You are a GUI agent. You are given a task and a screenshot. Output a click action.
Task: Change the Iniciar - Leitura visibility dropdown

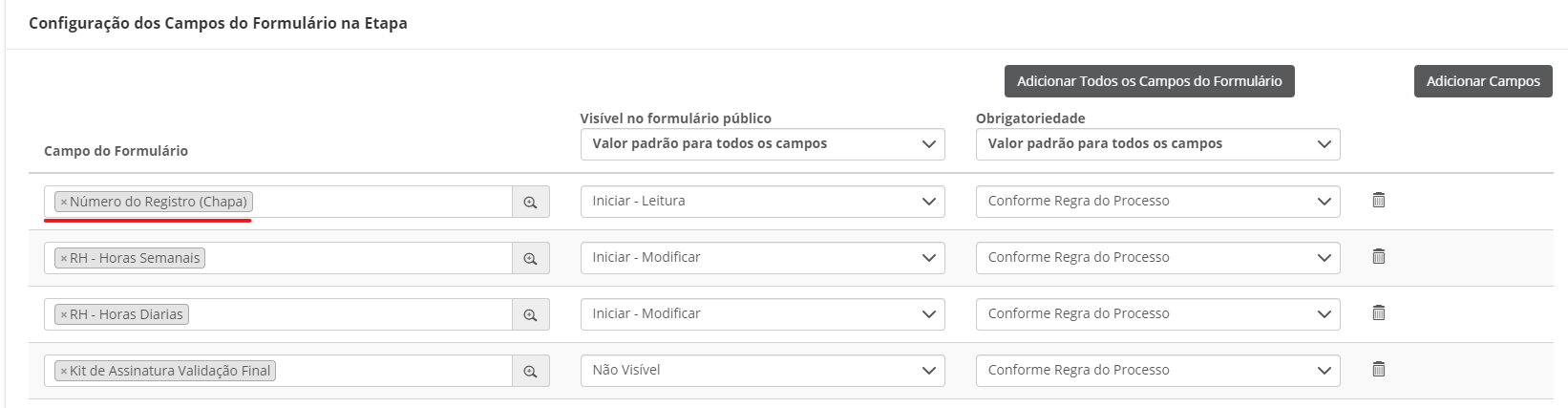point(762,202)
